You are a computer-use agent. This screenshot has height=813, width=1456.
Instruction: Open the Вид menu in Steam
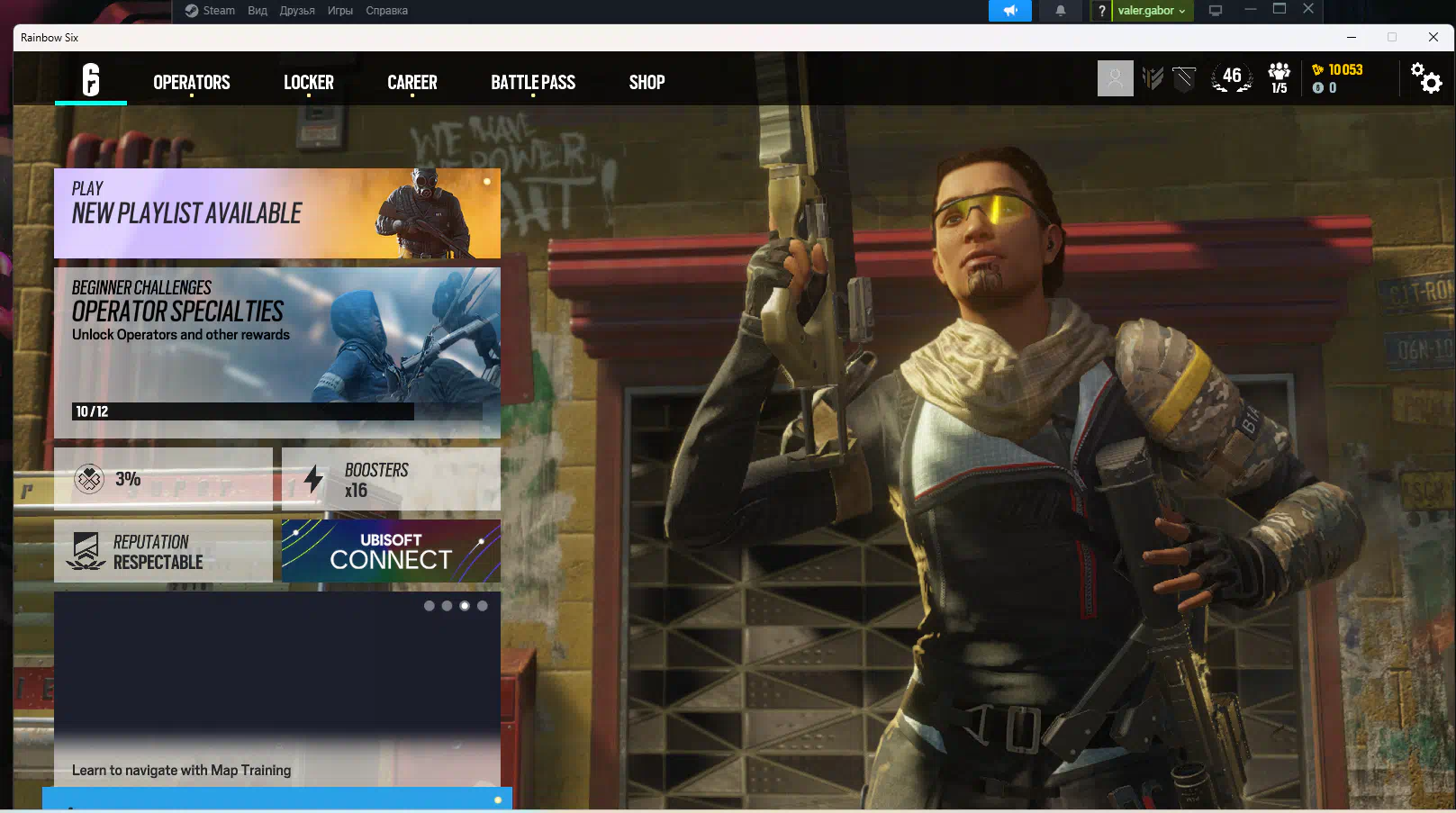click(258, 11)
